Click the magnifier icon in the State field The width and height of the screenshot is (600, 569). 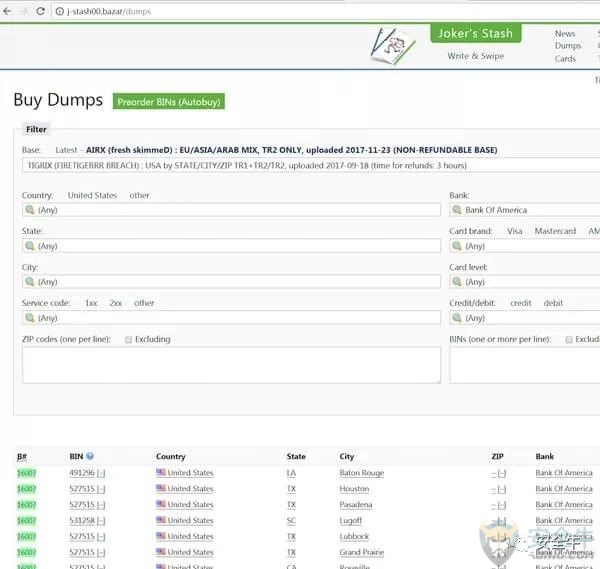coord(29,246)
